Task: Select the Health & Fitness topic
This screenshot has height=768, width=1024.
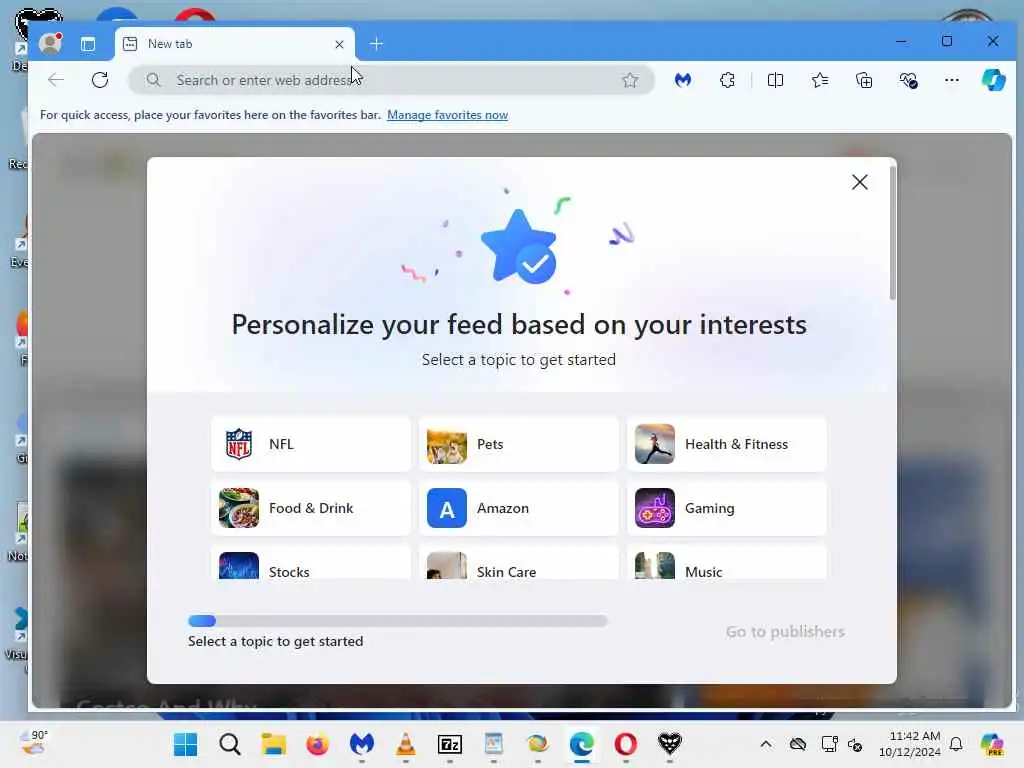Action: coord(727,444)
